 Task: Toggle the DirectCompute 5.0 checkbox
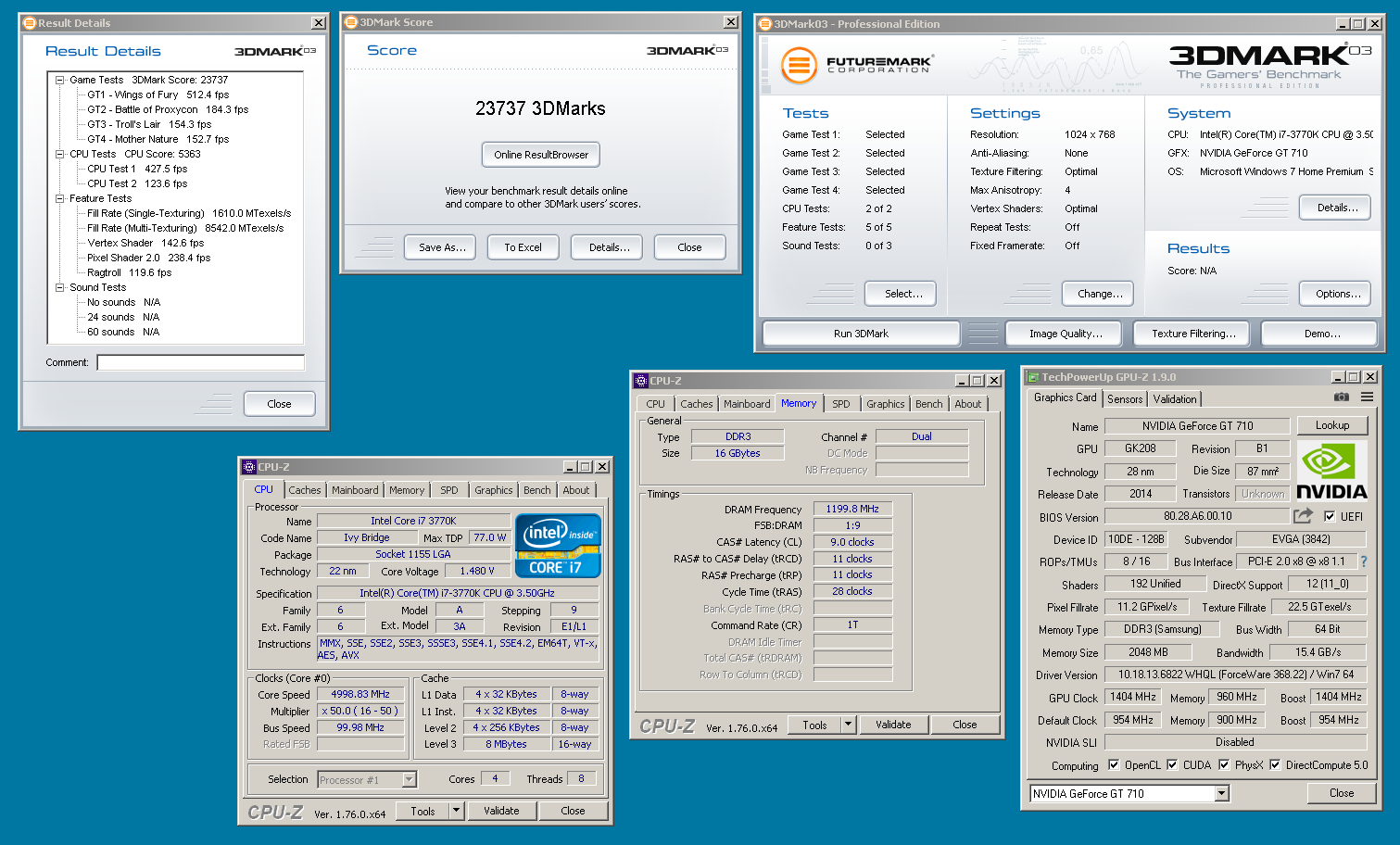[1275, 764]
